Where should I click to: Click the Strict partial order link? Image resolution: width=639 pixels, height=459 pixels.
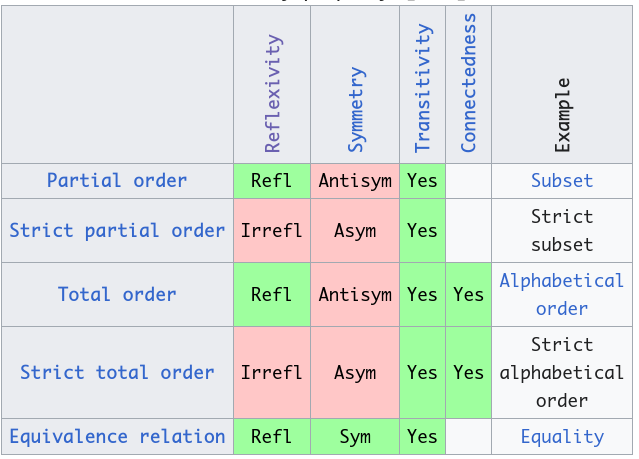point(117,231)
